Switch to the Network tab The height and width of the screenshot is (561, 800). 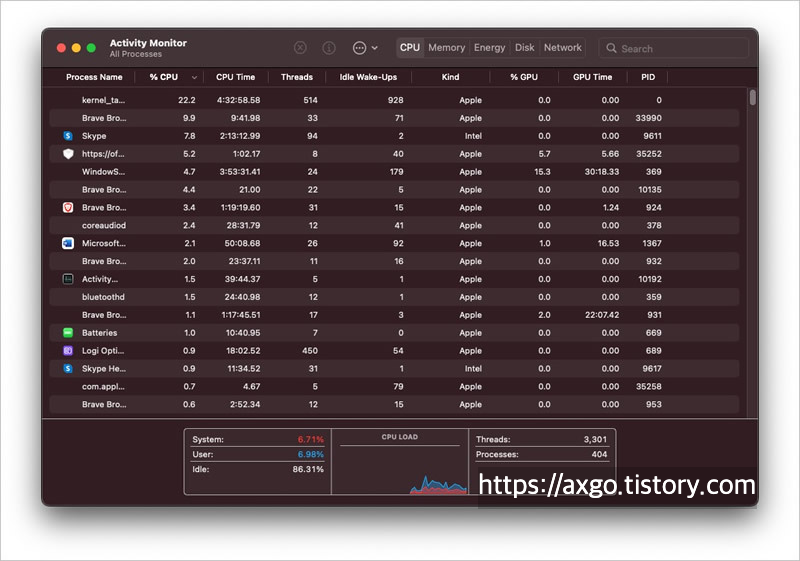point(562,47)
